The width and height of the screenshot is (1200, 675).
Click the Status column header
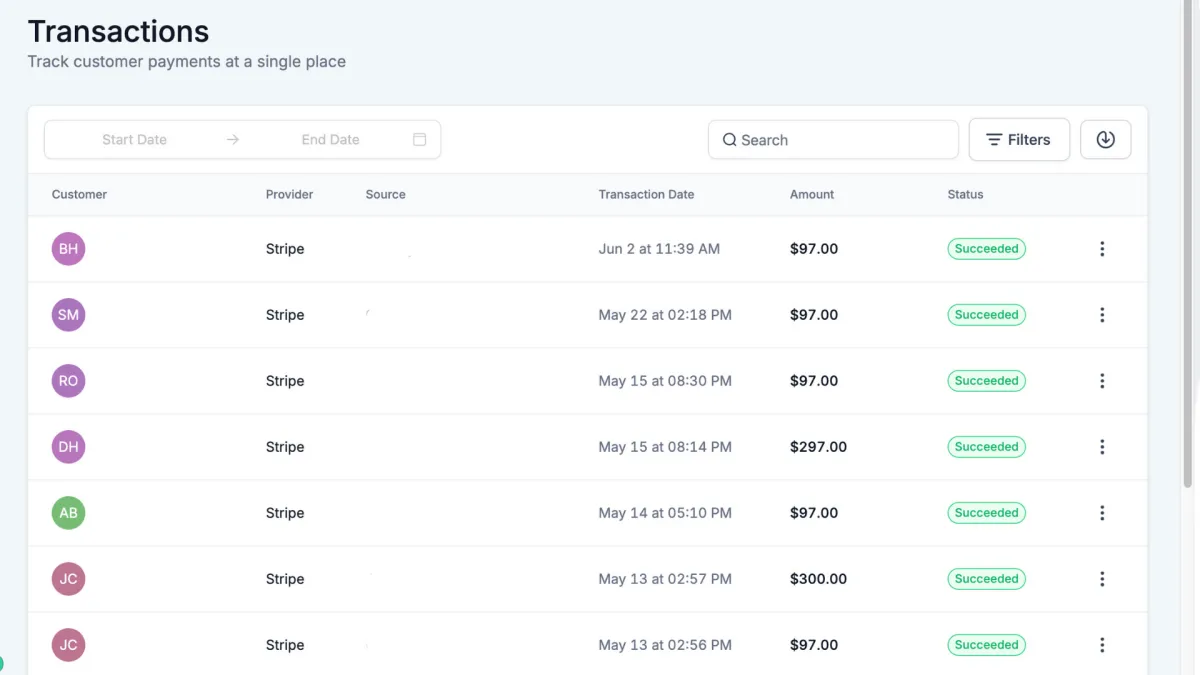(965, 194)
